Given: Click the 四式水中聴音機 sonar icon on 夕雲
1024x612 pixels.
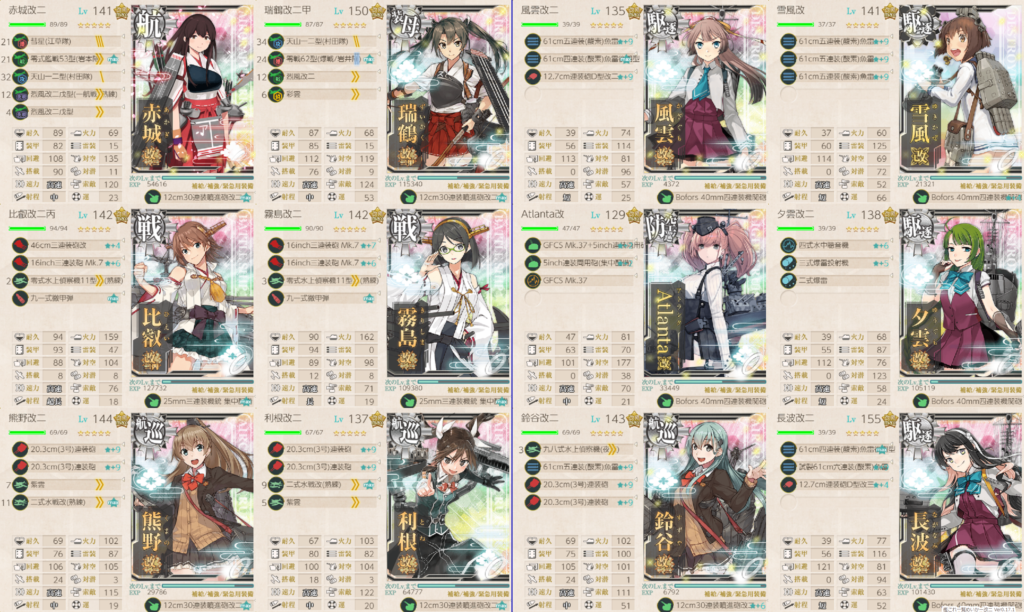Looking at the screenshot, I should (789, 246).
